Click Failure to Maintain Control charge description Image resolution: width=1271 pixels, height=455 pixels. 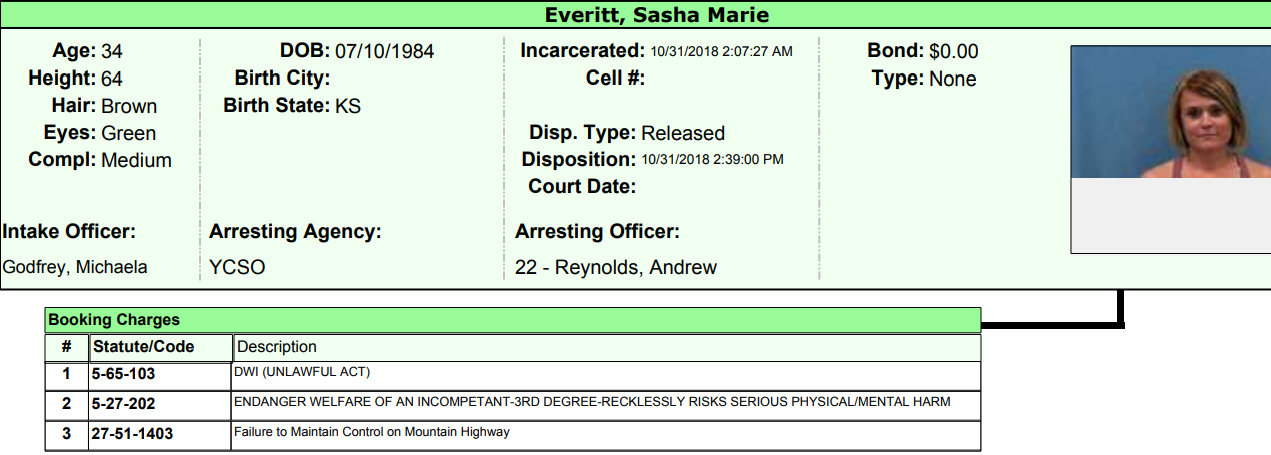371,432
